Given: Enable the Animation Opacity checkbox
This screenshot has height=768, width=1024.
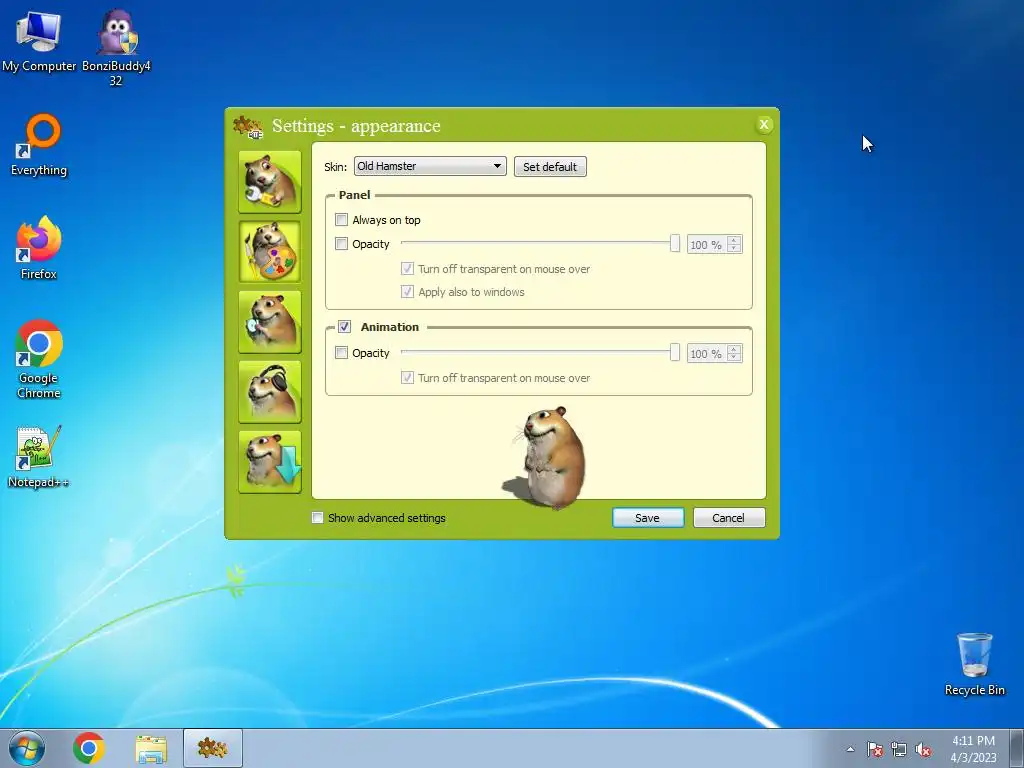Looking at the screenshot, I should click(x=342, y=353).
